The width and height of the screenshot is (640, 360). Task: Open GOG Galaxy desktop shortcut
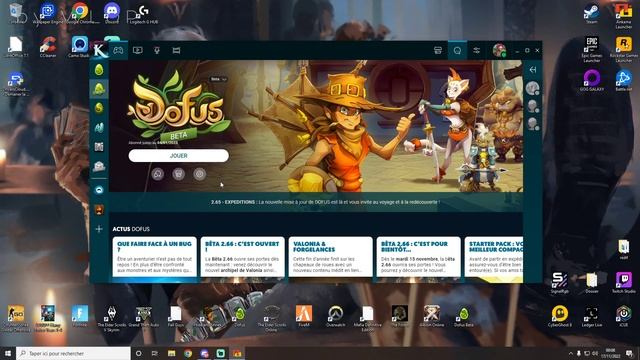click(591, 80)
